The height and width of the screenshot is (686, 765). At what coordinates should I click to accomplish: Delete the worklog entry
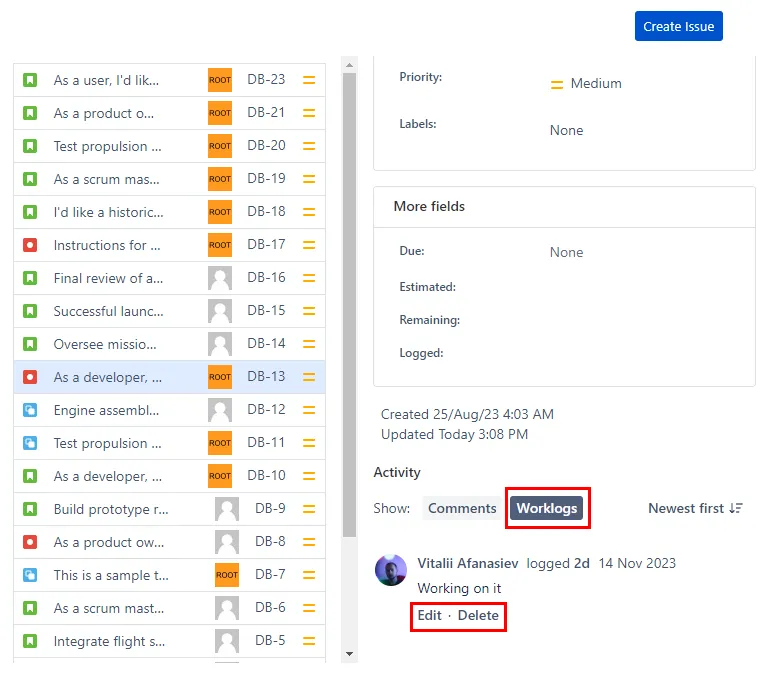click(478, 615)
